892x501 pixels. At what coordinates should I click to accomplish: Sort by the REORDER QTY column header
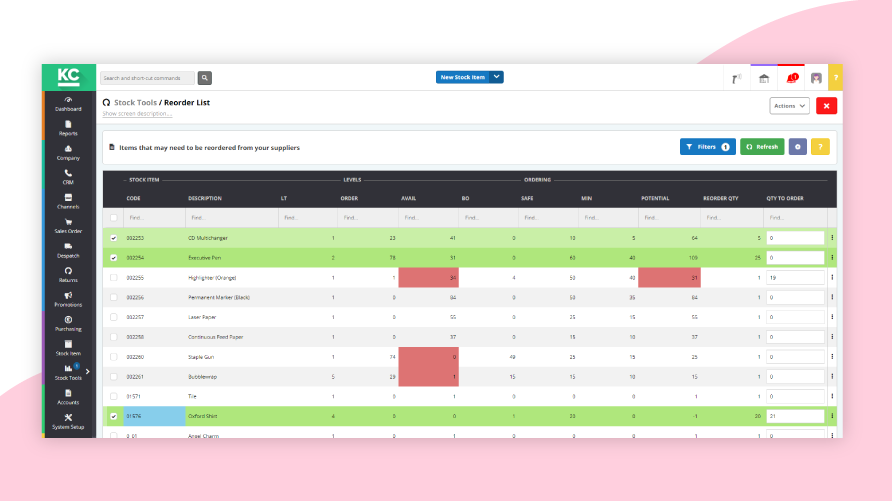720,198
